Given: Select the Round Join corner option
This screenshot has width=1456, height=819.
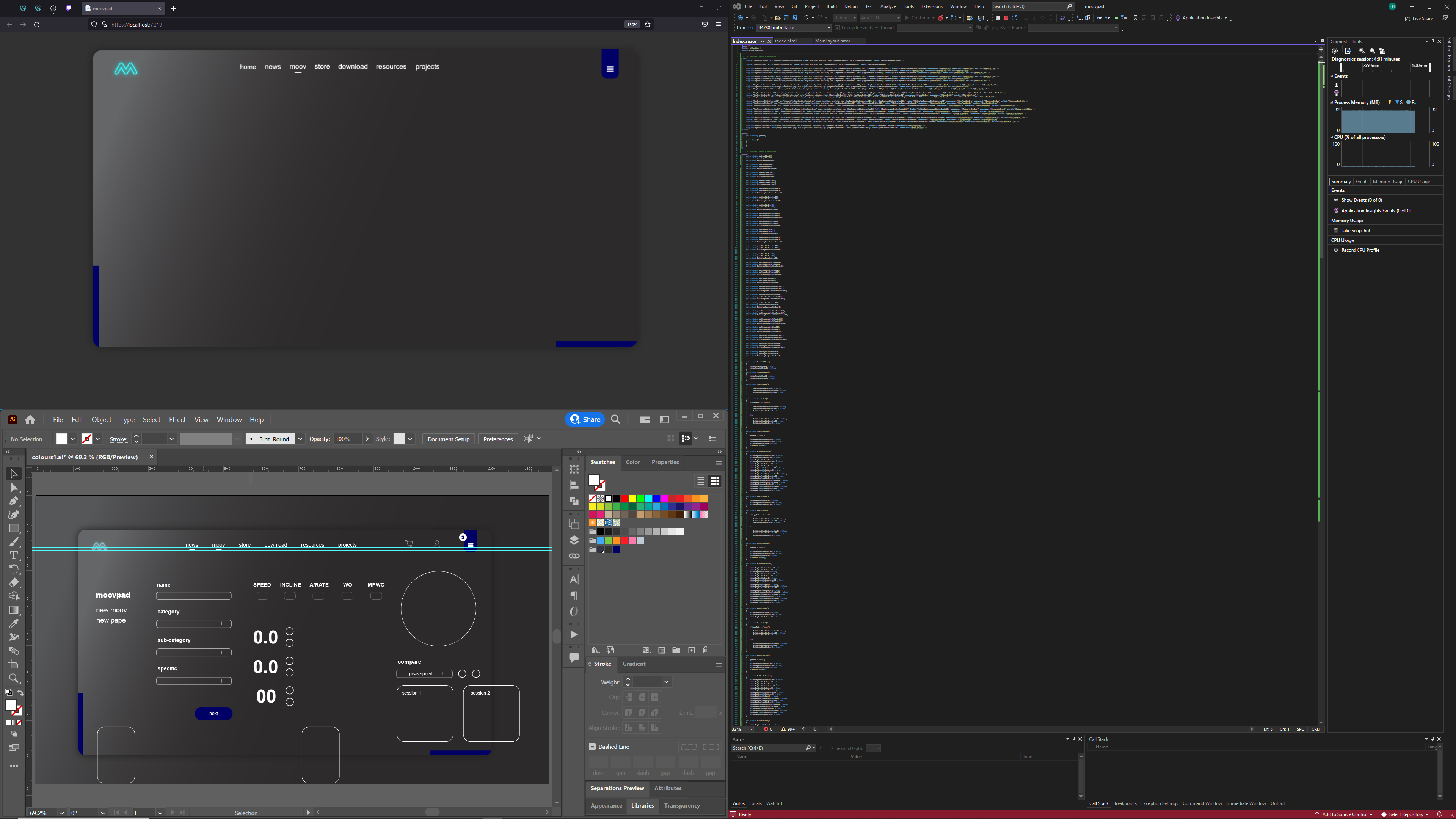Looking at the screenshot, I should [642, 713].
